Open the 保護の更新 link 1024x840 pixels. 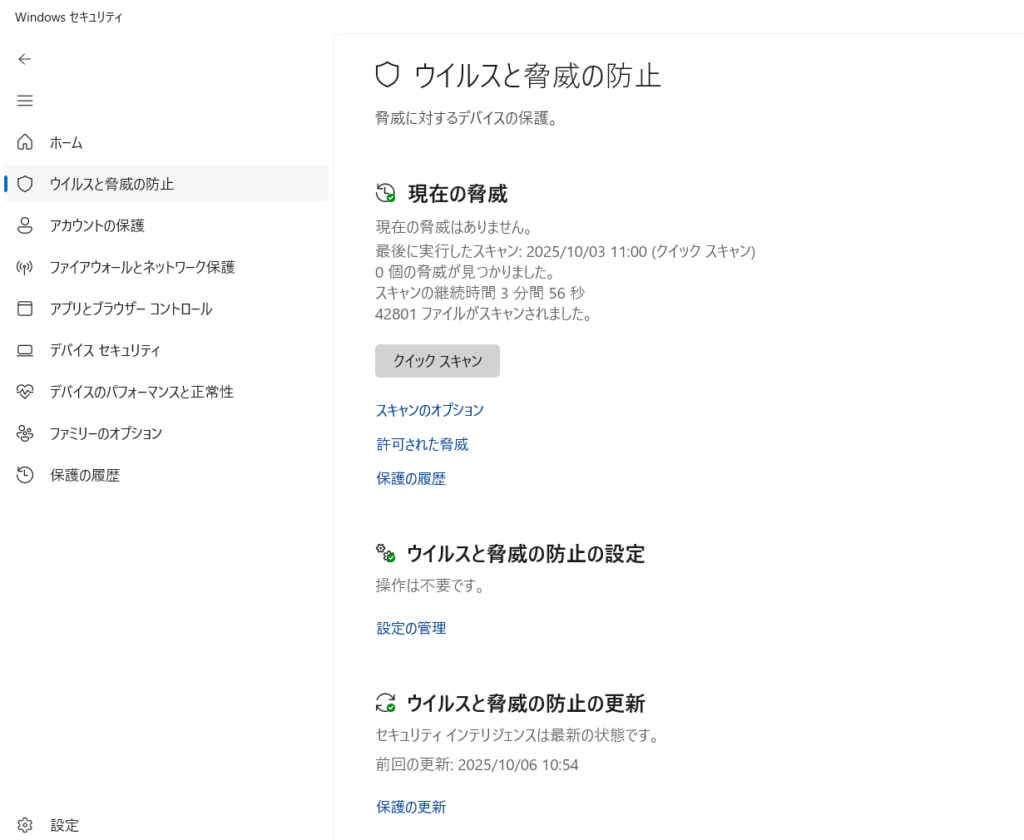click(x=411, y=807)
